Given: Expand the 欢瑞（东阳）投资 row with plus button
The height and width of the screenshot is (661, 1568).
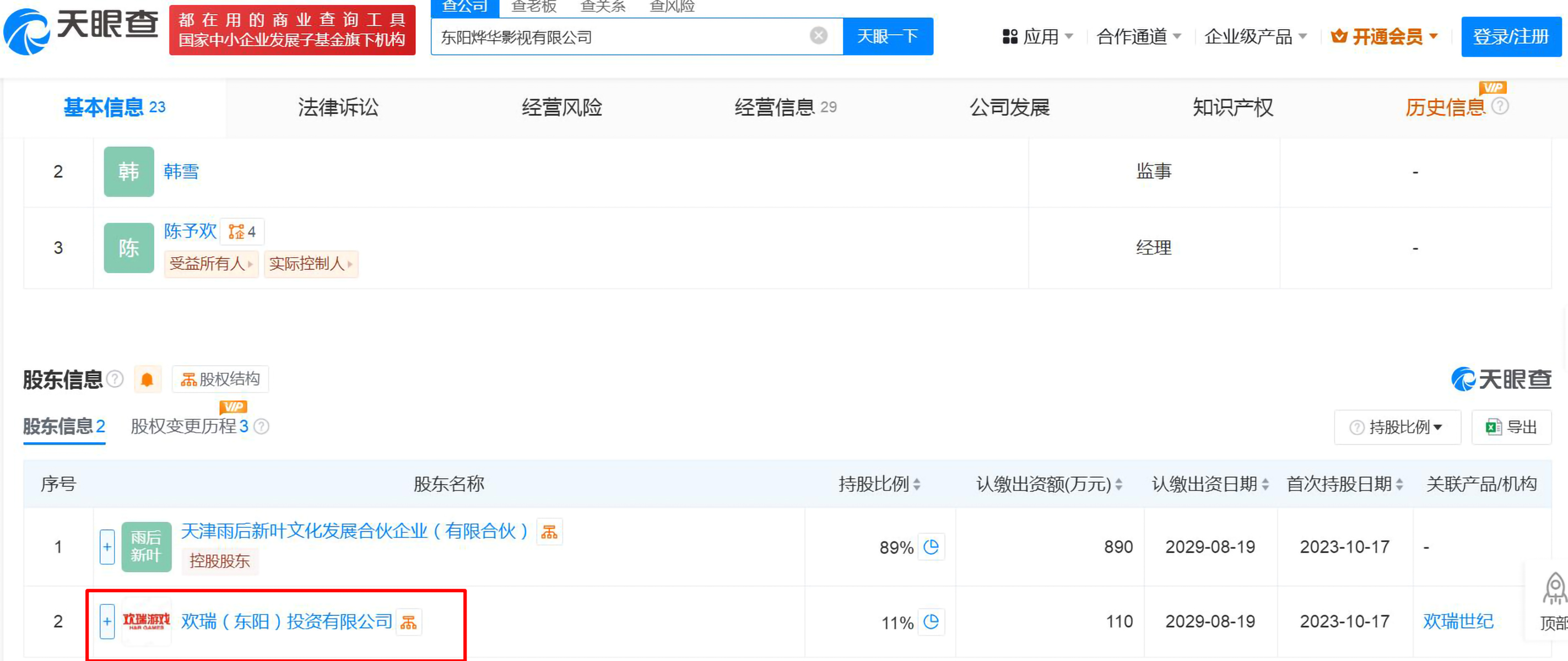Looking at the screenshot, I should [107, 621].
